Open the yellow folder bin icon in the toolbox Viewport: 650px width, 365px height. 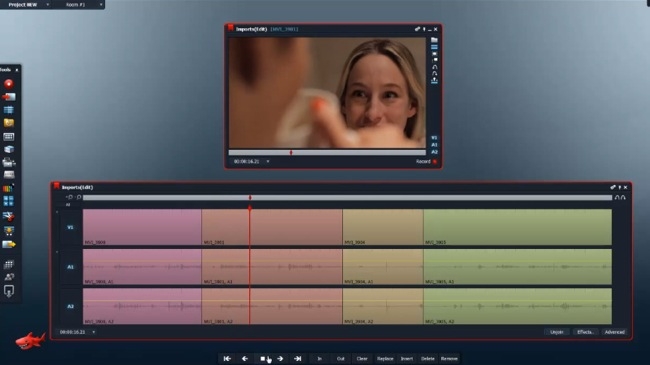[9, 122]
